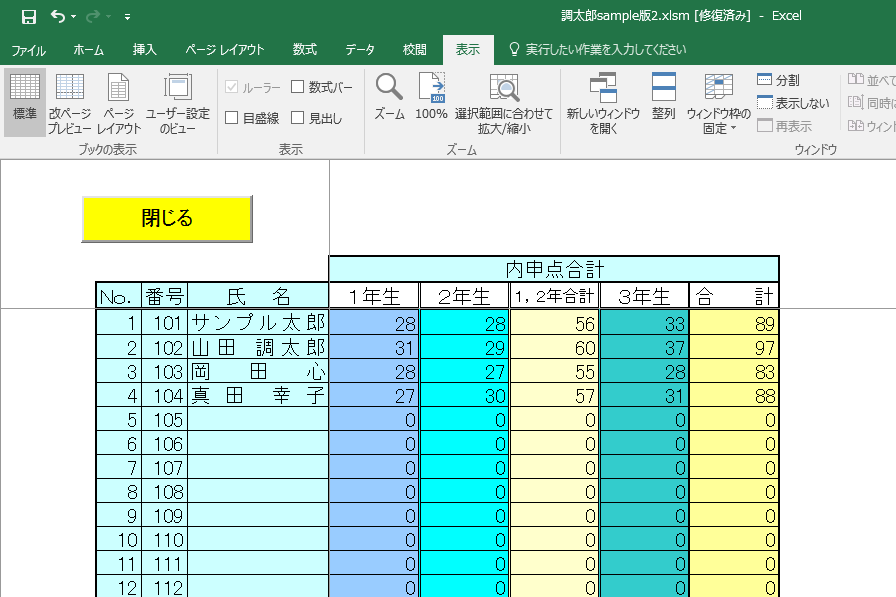Viewport: 896px width, 597px height.
Task: Open the ズーム magnifier dialog
Action: (x=389, y=97)
